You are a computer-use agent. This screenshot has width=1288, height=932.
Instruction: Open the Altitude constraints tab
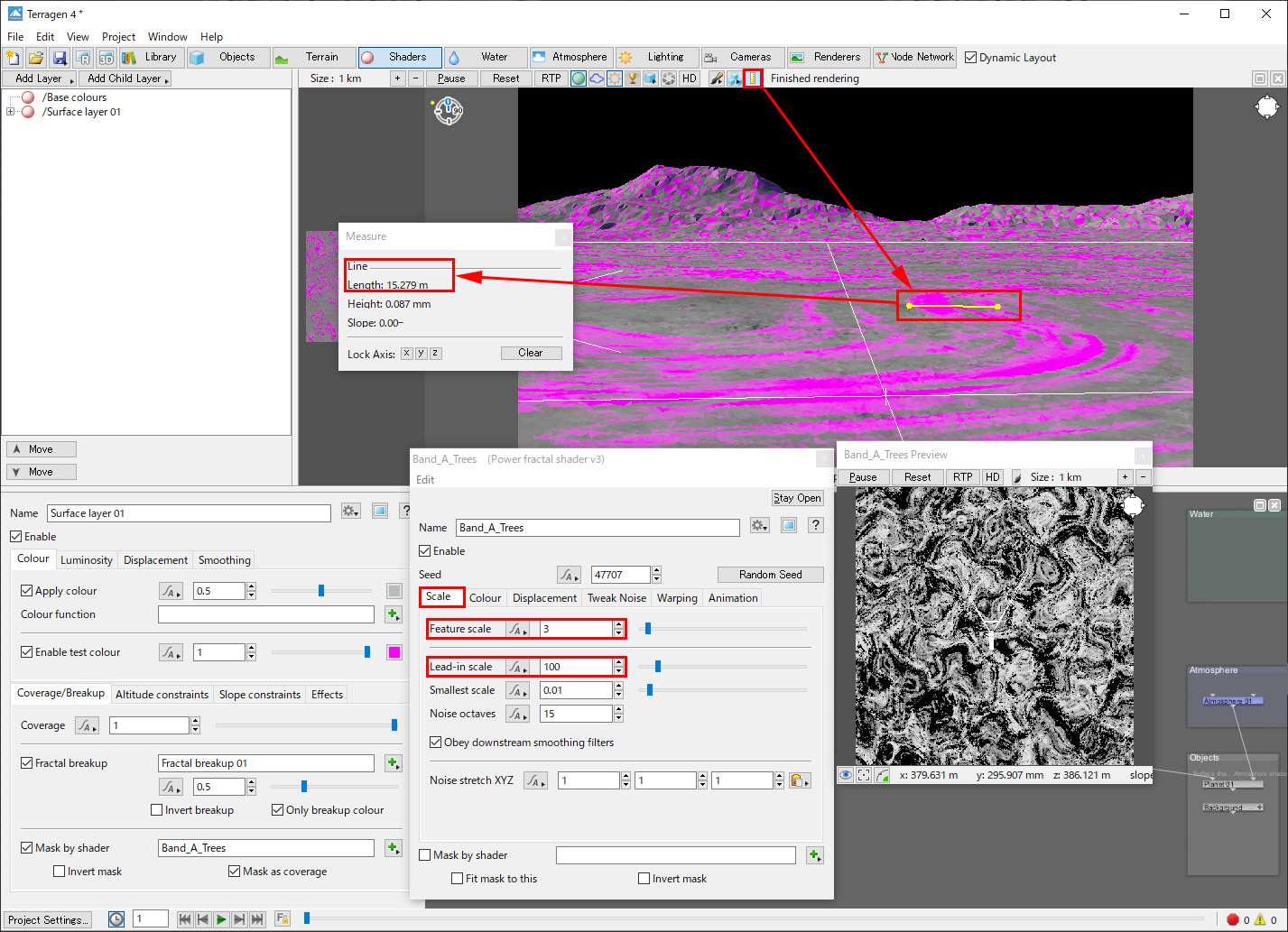coord(162,695)
